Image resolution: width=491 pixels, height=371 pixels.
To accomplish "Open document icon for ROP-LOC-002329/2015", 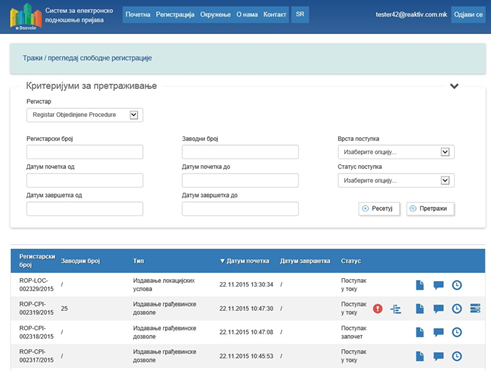I will click(420, 285).
